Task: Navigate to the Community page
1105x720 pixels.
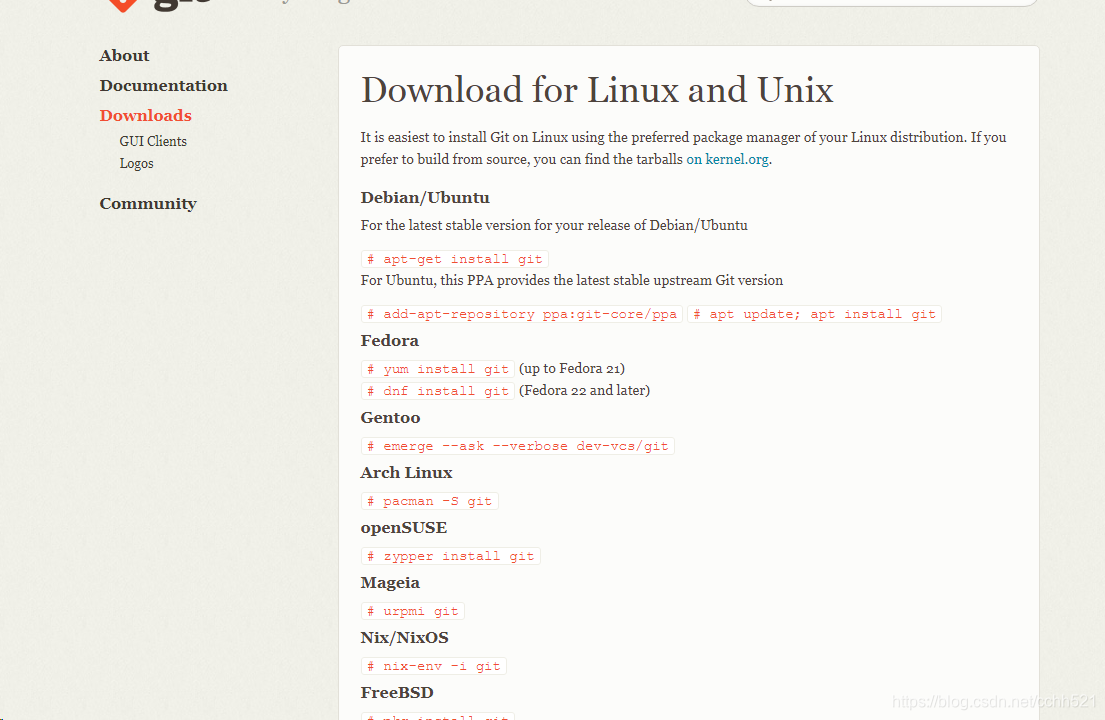Action: [148, 204]
